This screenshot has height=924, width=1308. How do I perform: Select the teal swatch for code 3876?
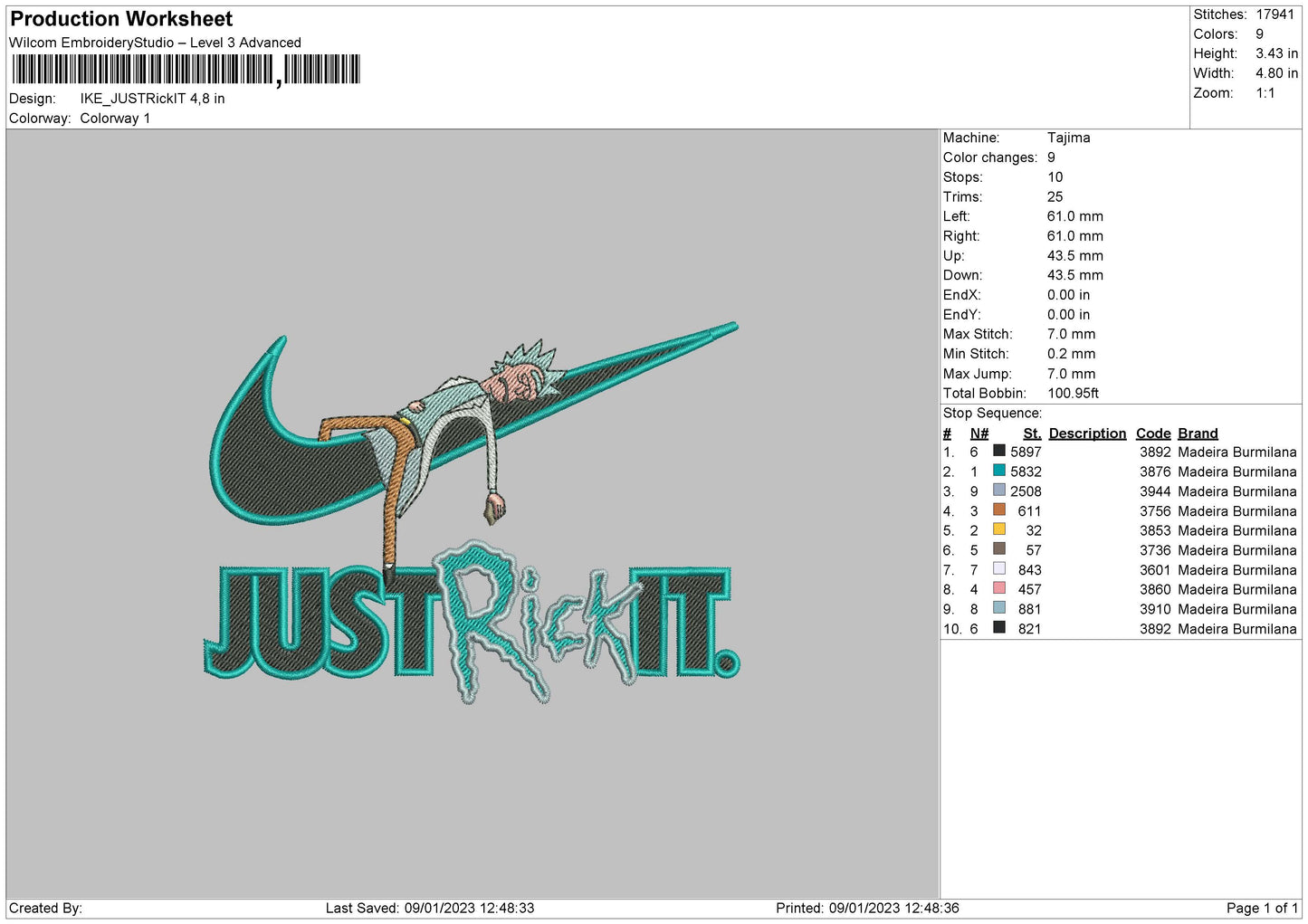point(998,471)
